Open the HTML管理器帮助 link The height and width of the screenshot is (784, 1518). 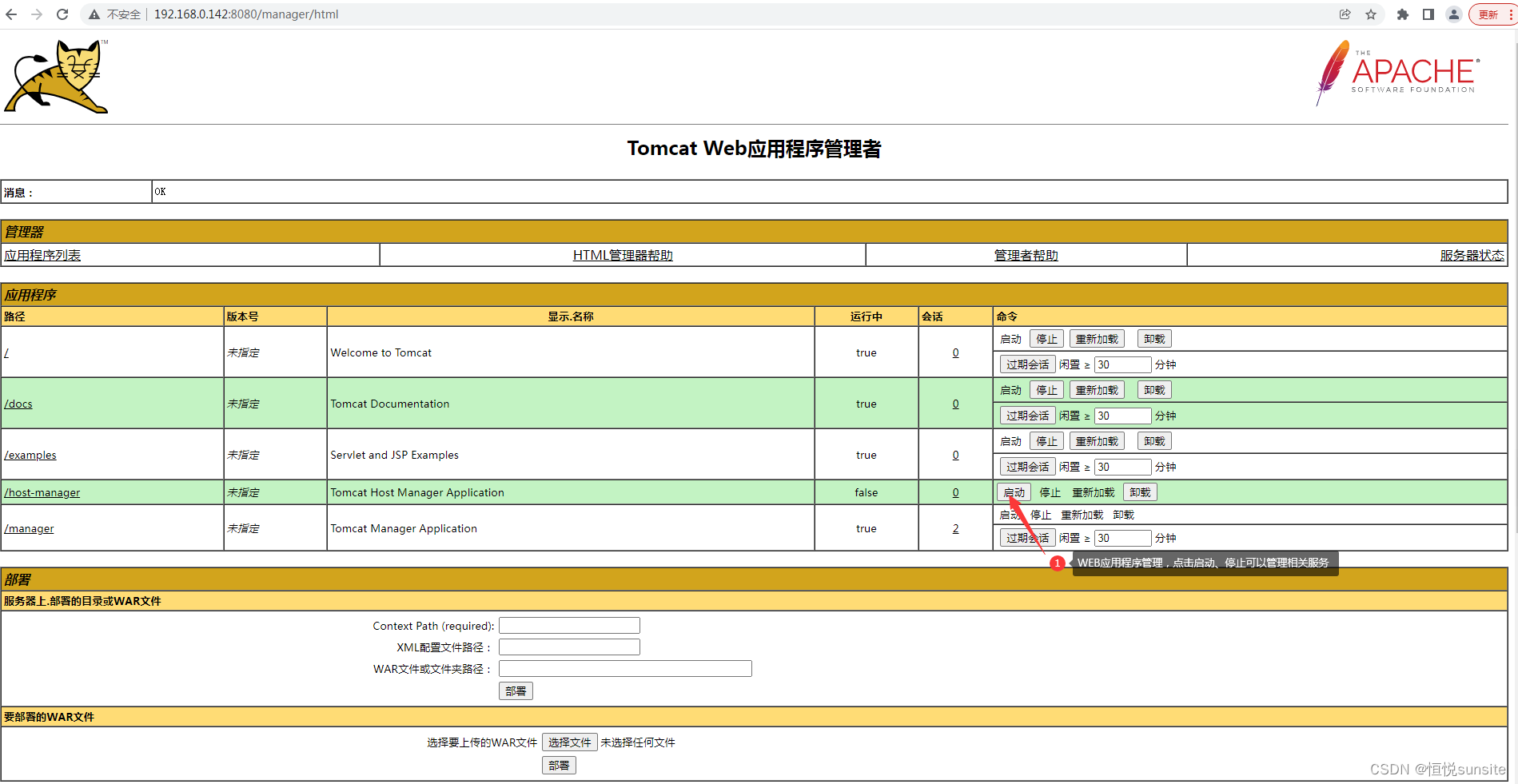[623, 255]
